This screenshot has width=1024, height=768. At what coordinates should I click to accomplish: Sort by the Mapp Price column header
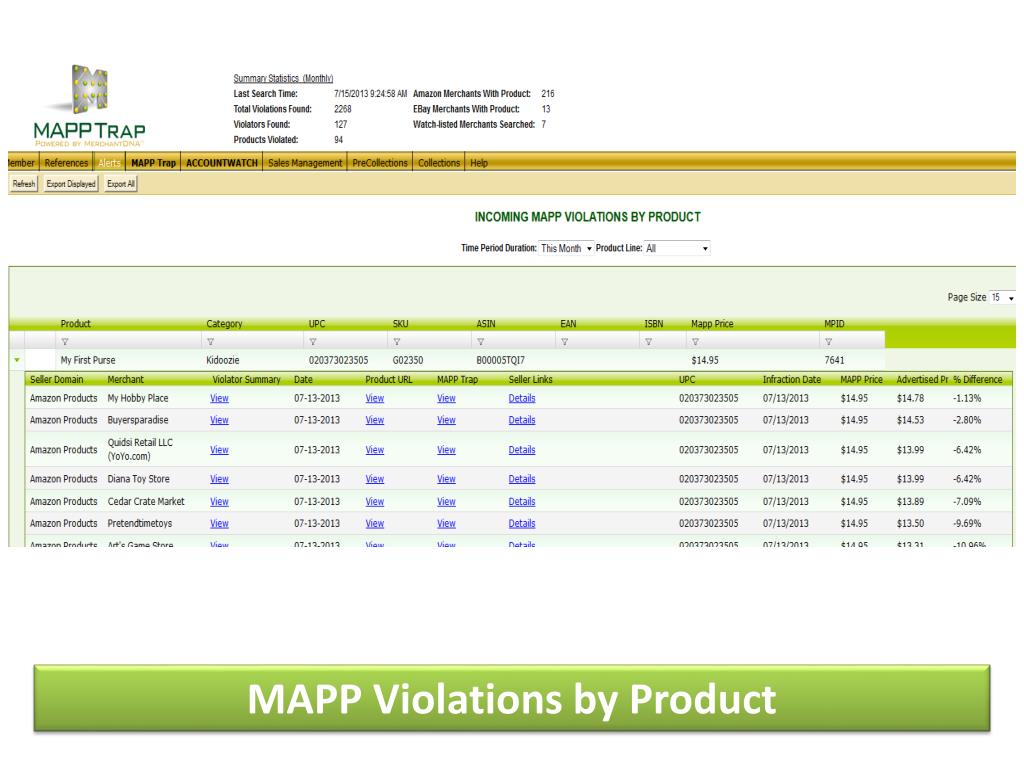tap(712, 324)
